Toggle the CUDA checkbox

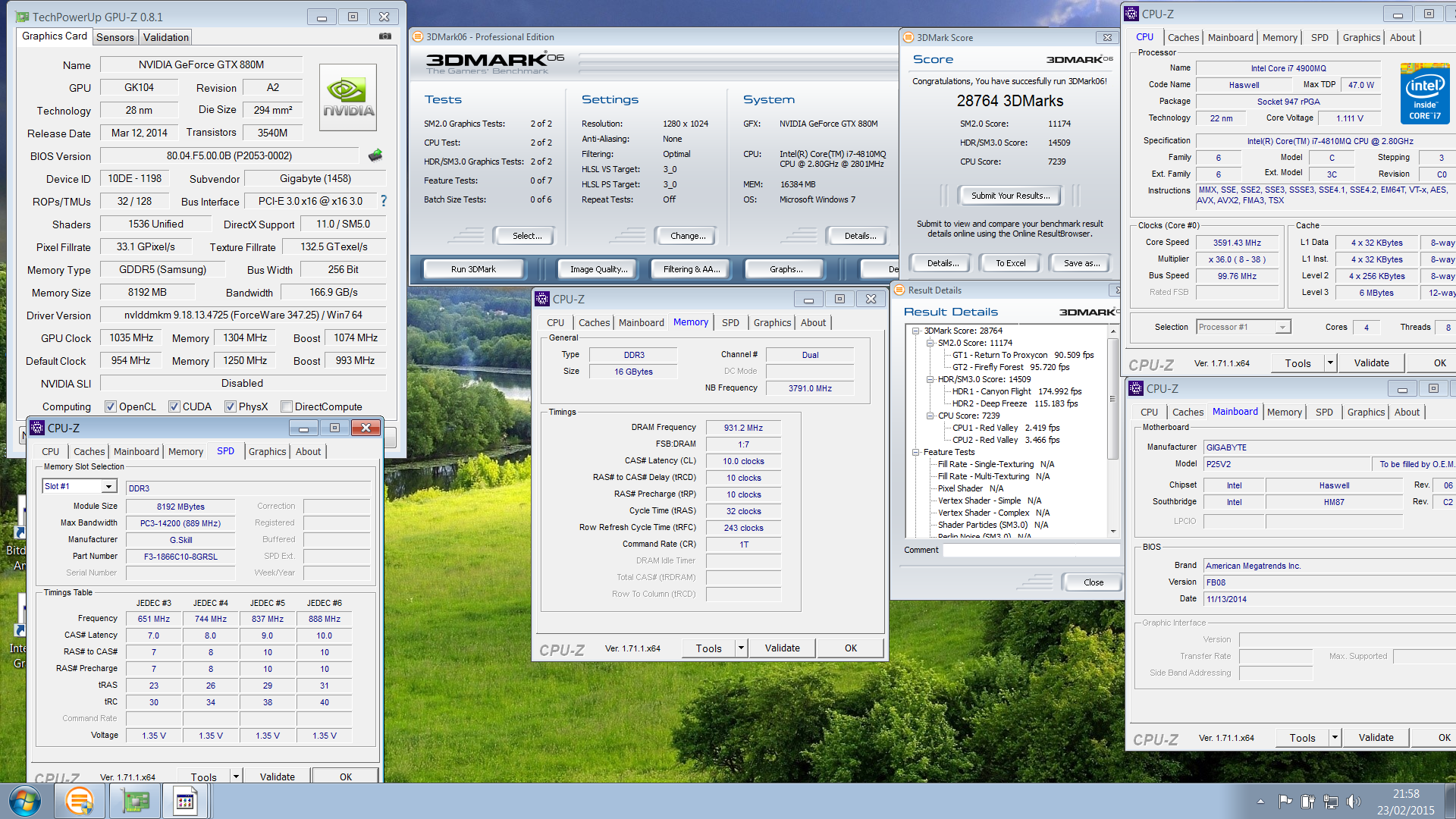pos(174,406)
